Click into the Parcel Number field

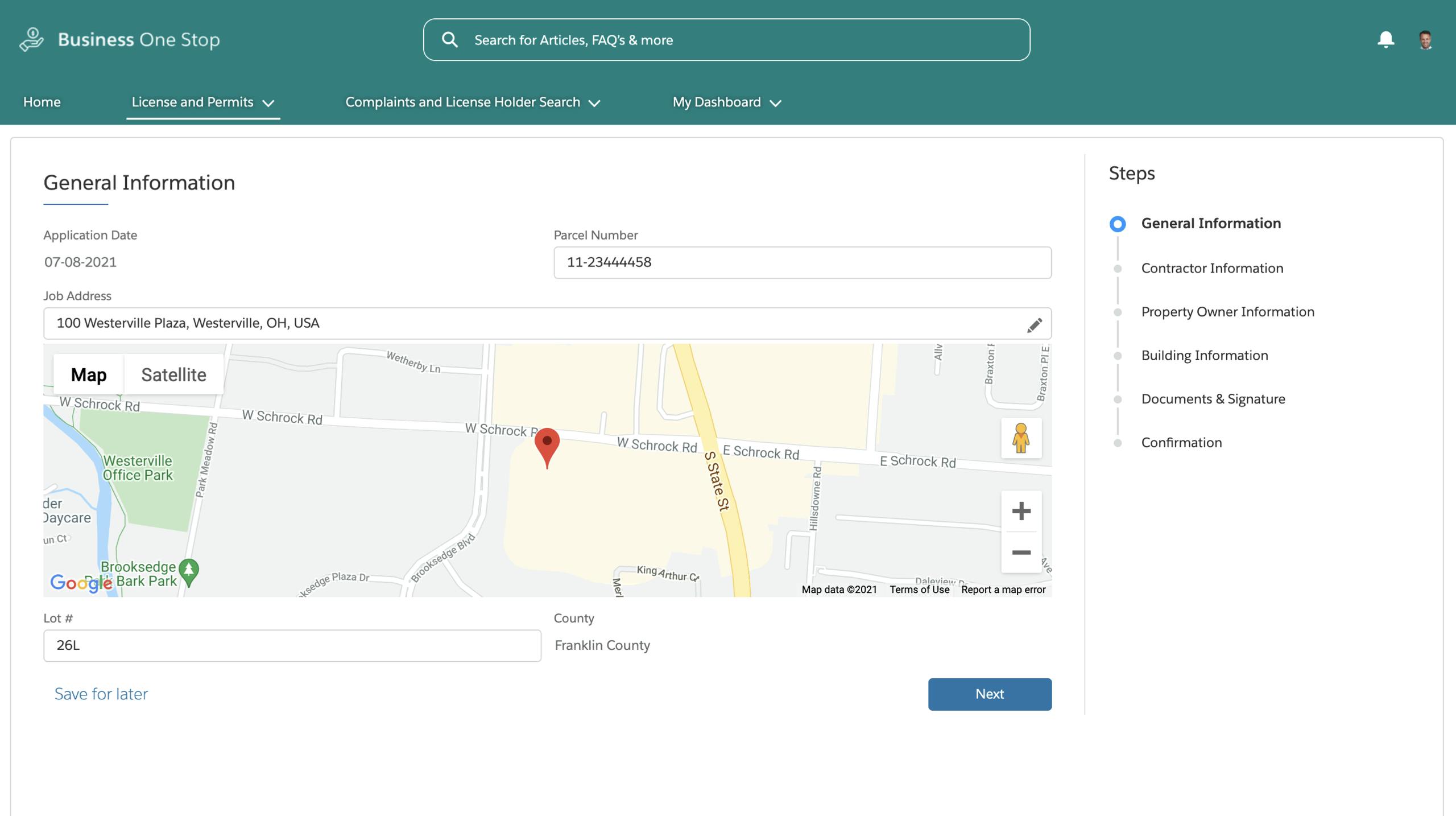click(x=802, y=262)
